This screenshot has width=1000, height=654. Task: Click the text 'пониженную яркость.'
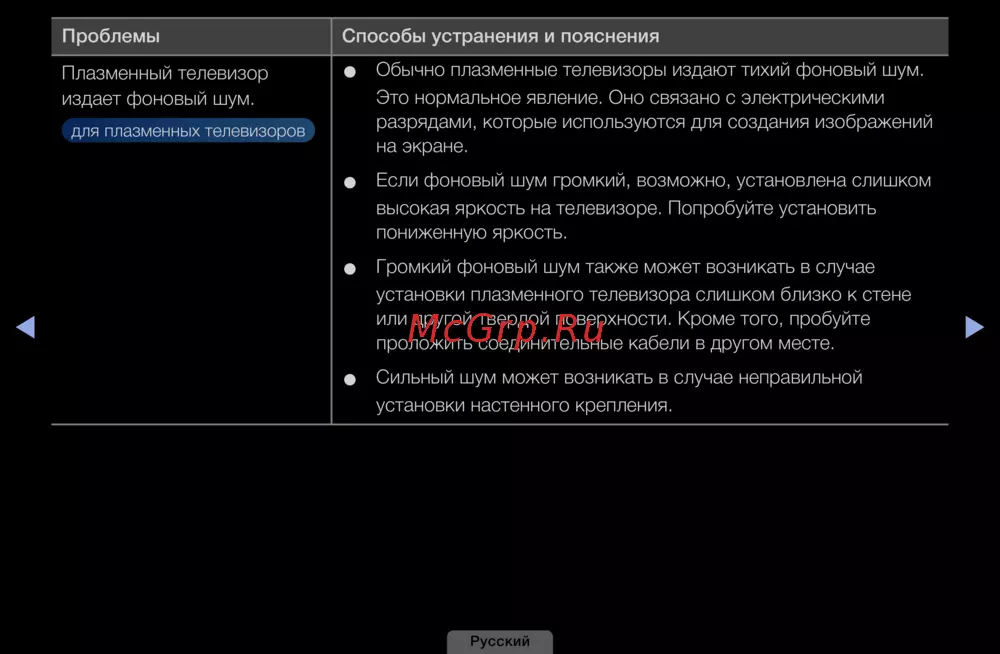coord(471,233)
